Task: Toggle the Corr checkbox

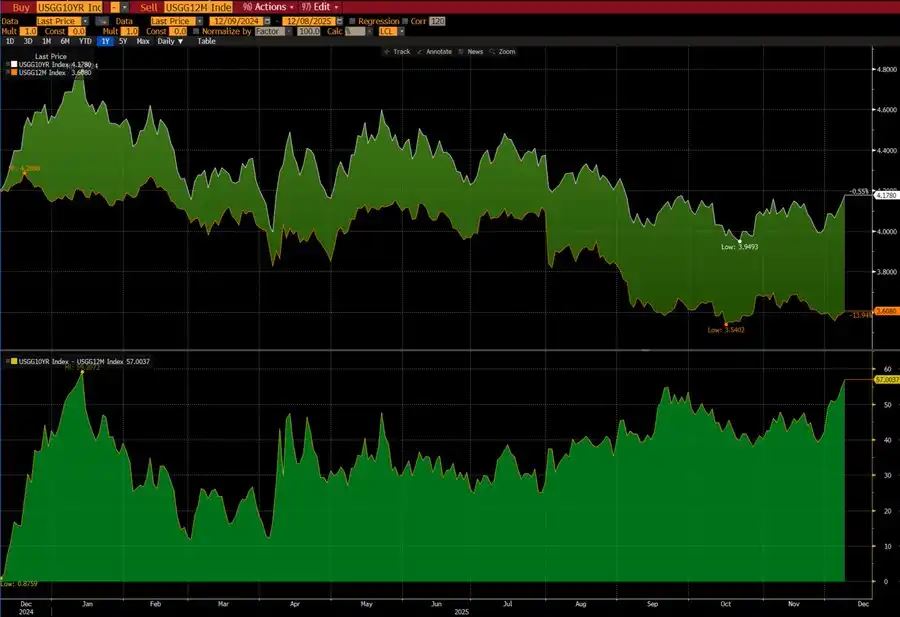Action: click(405, 21)
